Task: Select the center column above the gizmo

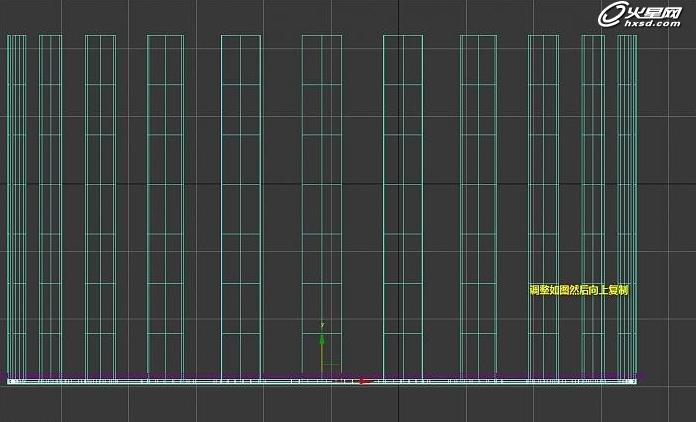Action: coord(321,200)
